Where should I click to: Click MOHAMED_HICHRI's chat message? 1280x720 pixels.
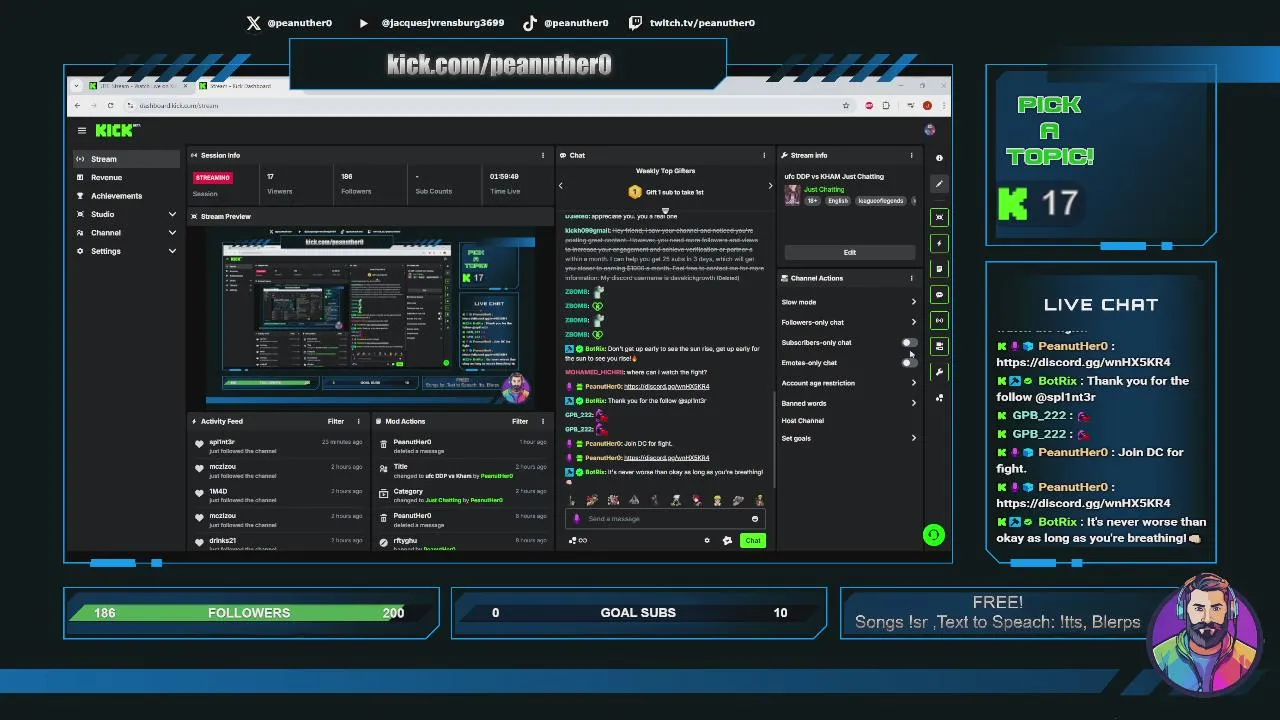coord(636,372)
